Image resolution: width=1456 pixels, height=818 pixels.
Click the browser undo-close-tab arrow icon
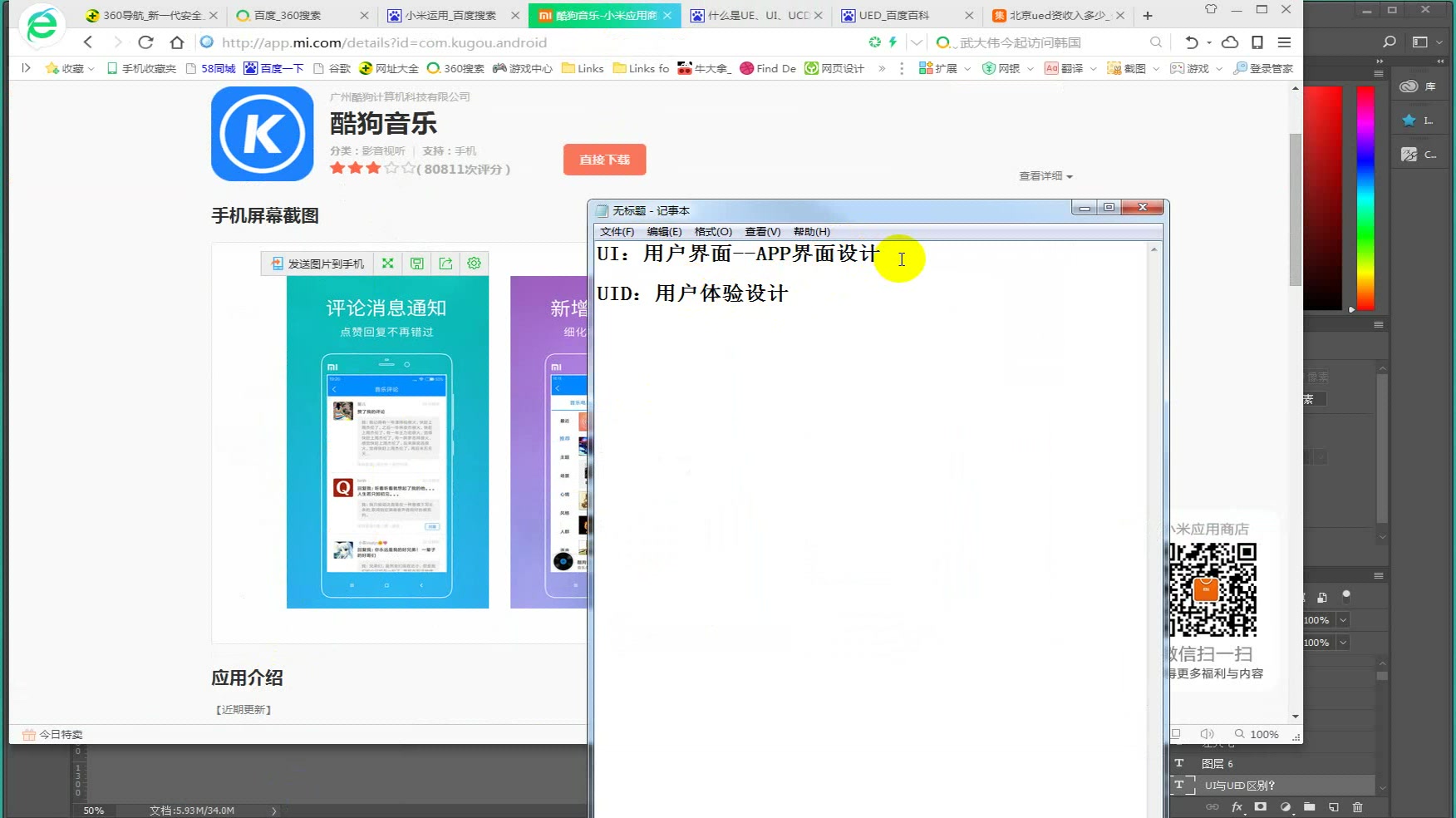click(1191, 42)
